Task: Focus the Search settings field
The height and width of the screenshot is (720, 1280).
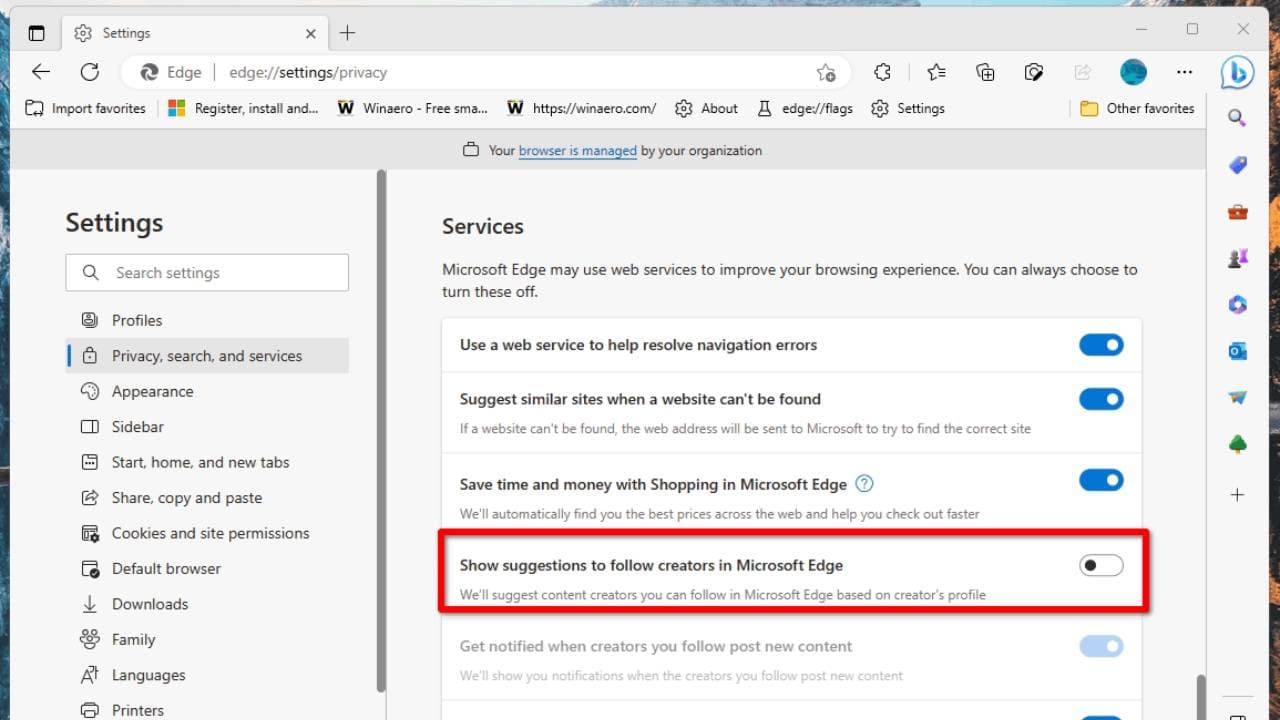Action: [207, 273]
